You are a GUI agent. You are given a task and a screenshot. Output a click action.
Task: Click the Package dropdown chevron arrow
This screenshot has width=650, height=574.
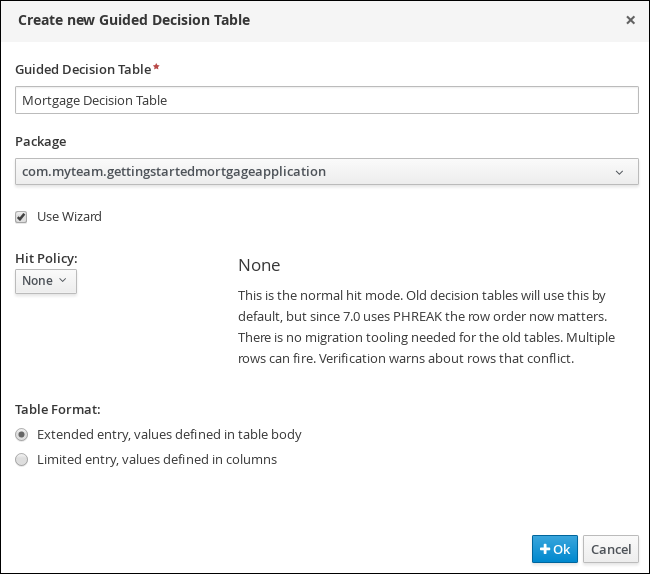pyautogui.click(x=619, y=172)
